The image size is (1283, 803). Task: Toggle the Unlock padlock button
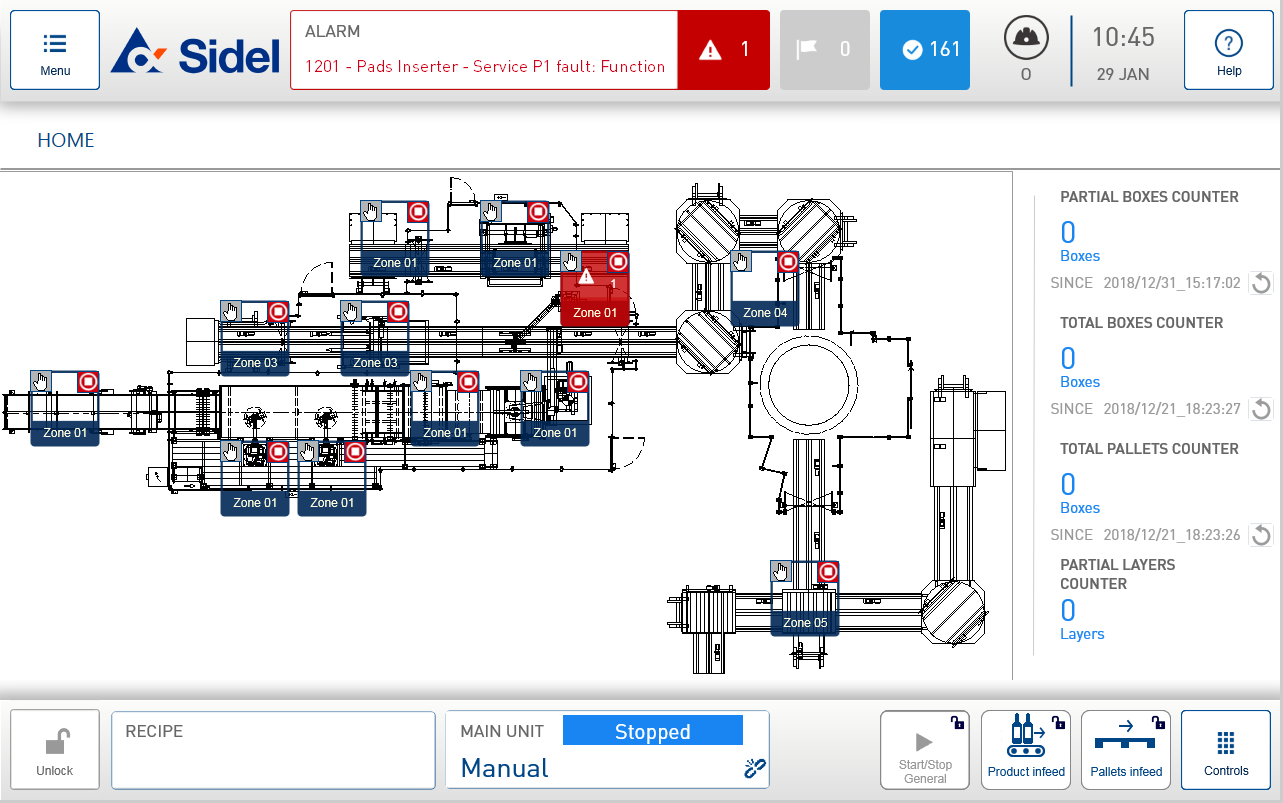55,749
